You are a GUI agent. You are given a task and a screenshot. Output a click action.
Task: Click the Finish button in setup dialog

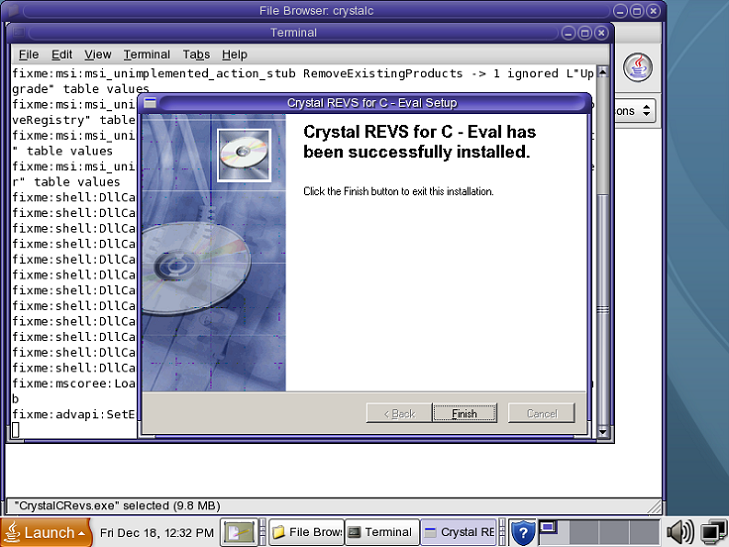[464, 413]
